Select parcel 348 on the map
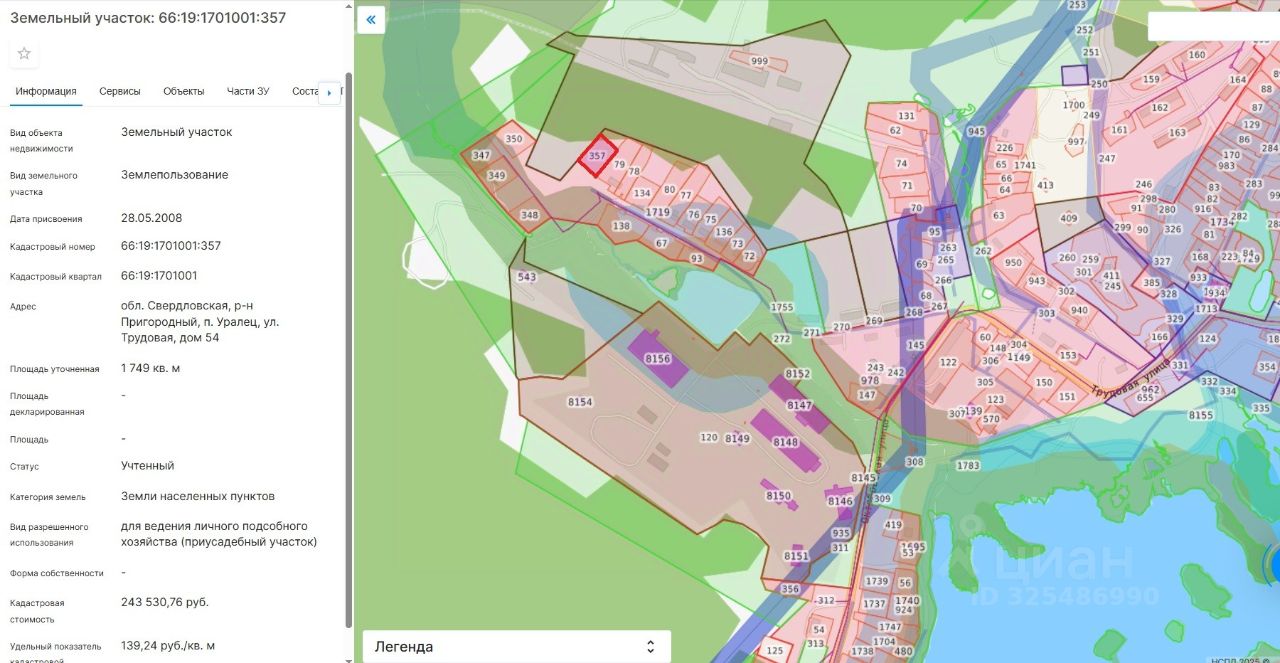This screenshot has width=1280, height=663. coord(530,215)
